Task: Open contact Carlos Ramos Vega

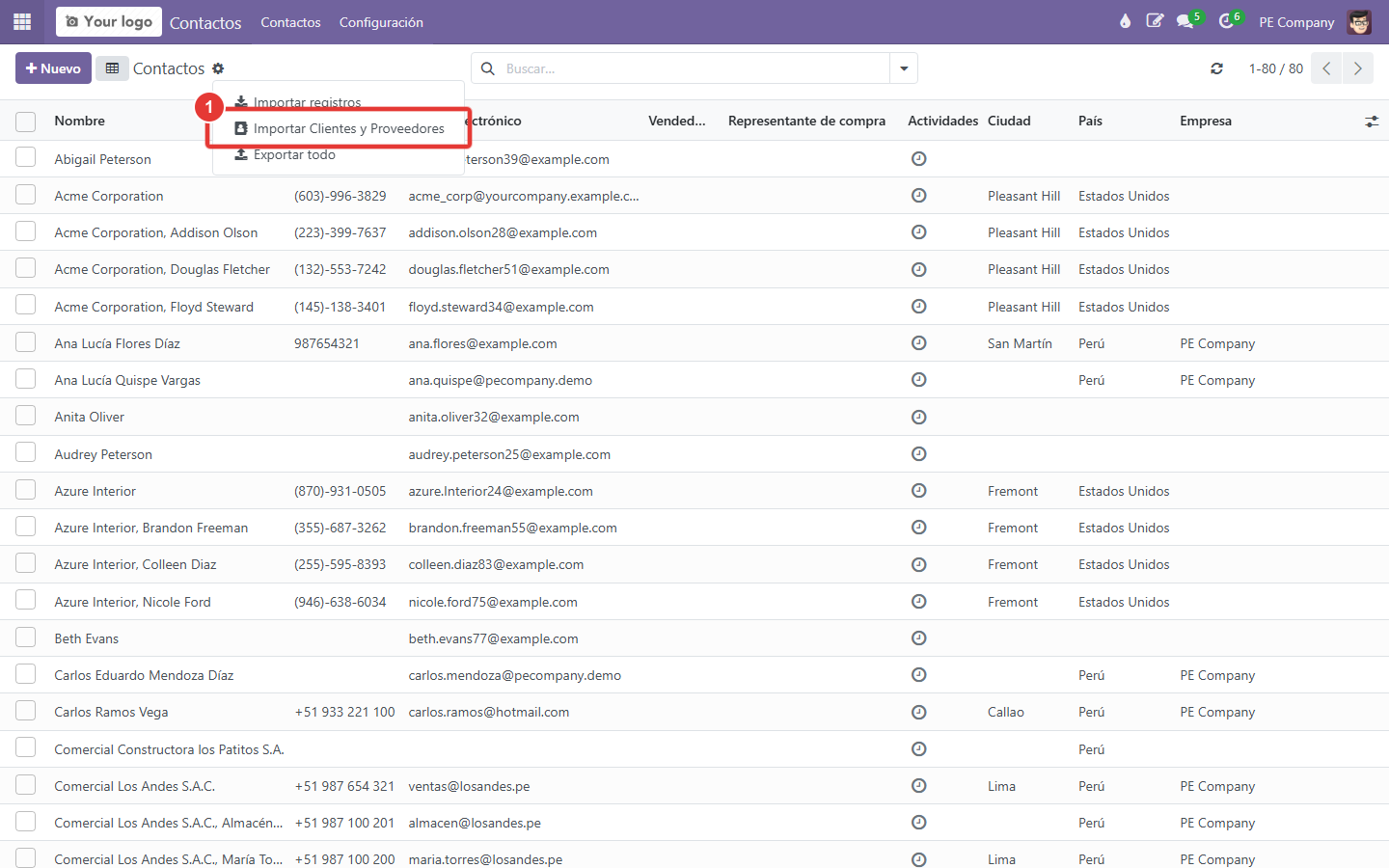Action: [111, 712]
